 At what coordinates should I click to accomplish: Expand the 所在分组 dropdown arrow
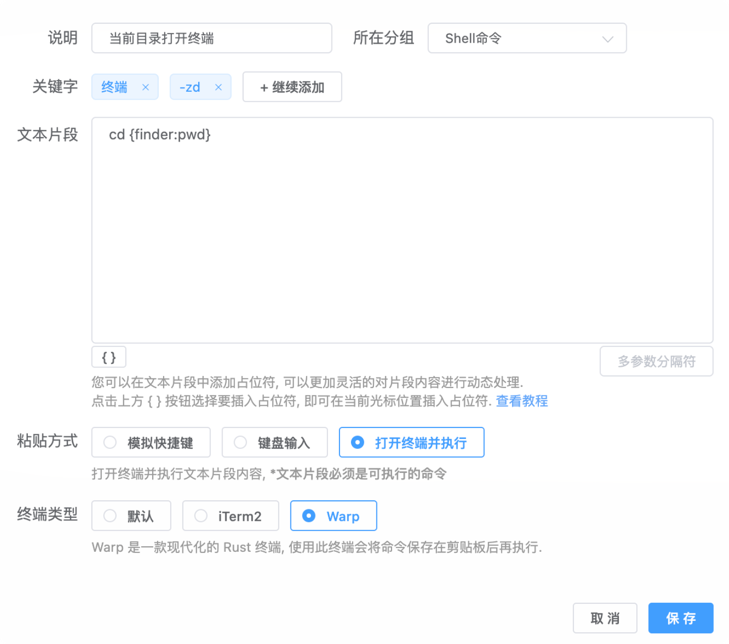pyautogui.click(x=607, y=39)
